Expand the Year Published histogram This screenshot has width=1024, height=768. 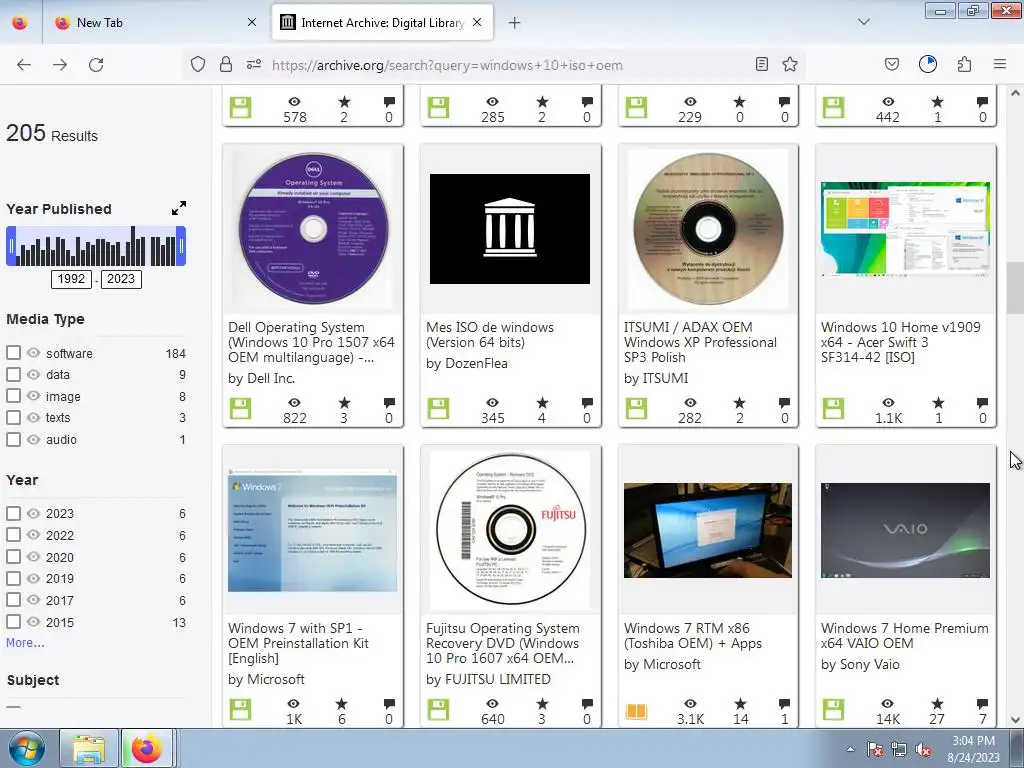(x=179, y=208)
